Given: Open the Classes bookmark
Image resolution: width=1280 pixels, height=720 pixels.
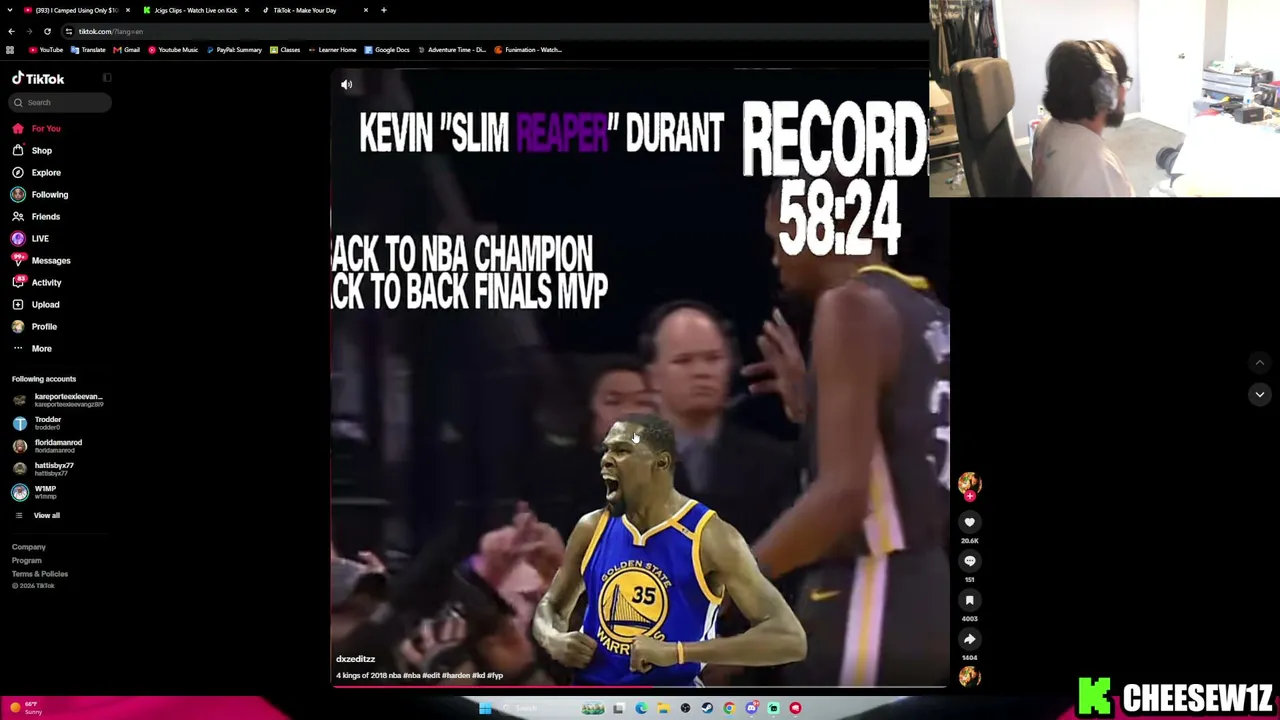Looking at the screenshot, I should coord(285,50).
